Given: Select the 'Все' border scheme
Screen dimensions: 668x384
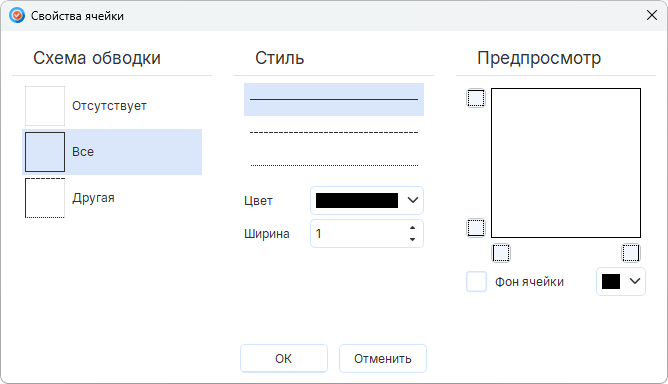Looking at the screenshot, I should pyautogui.click(x=112, y=152).
